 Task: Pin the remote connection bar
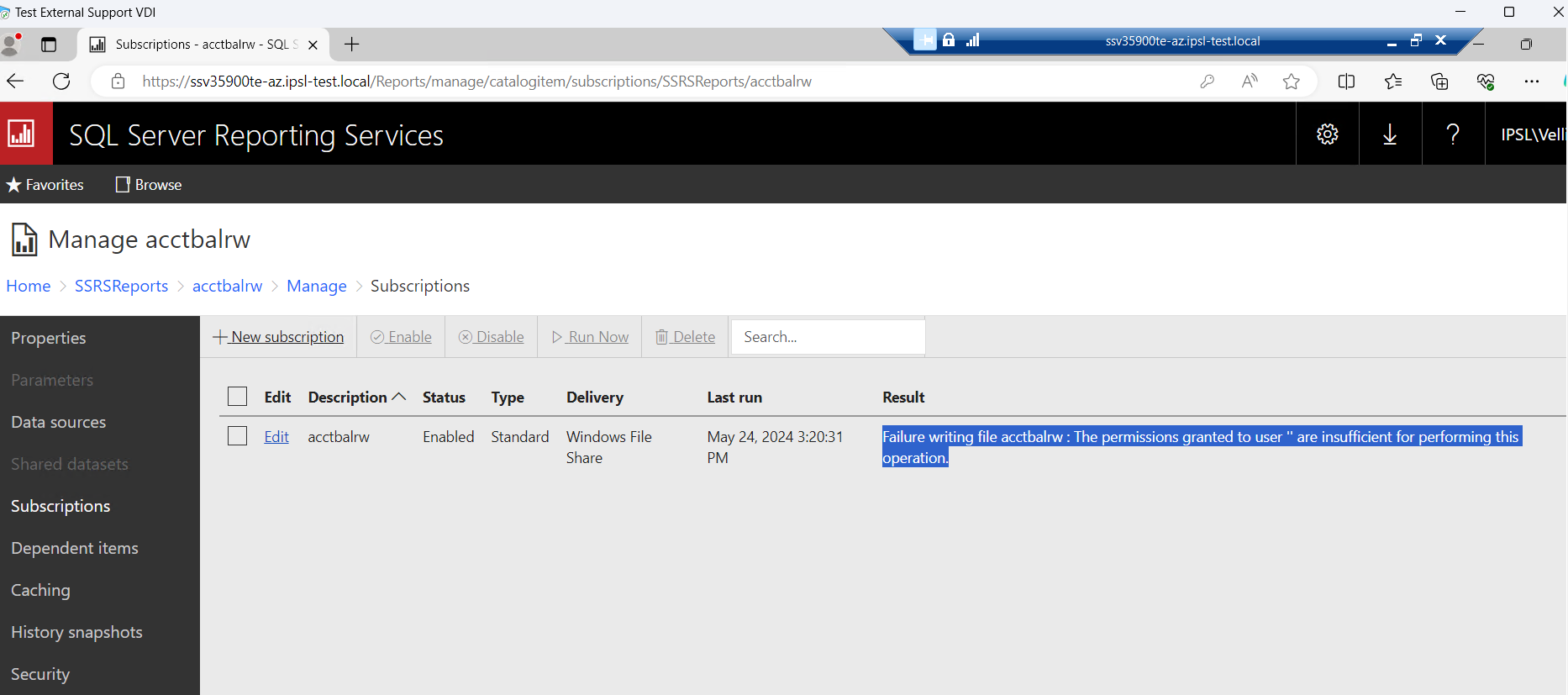(x=924, y=40)
